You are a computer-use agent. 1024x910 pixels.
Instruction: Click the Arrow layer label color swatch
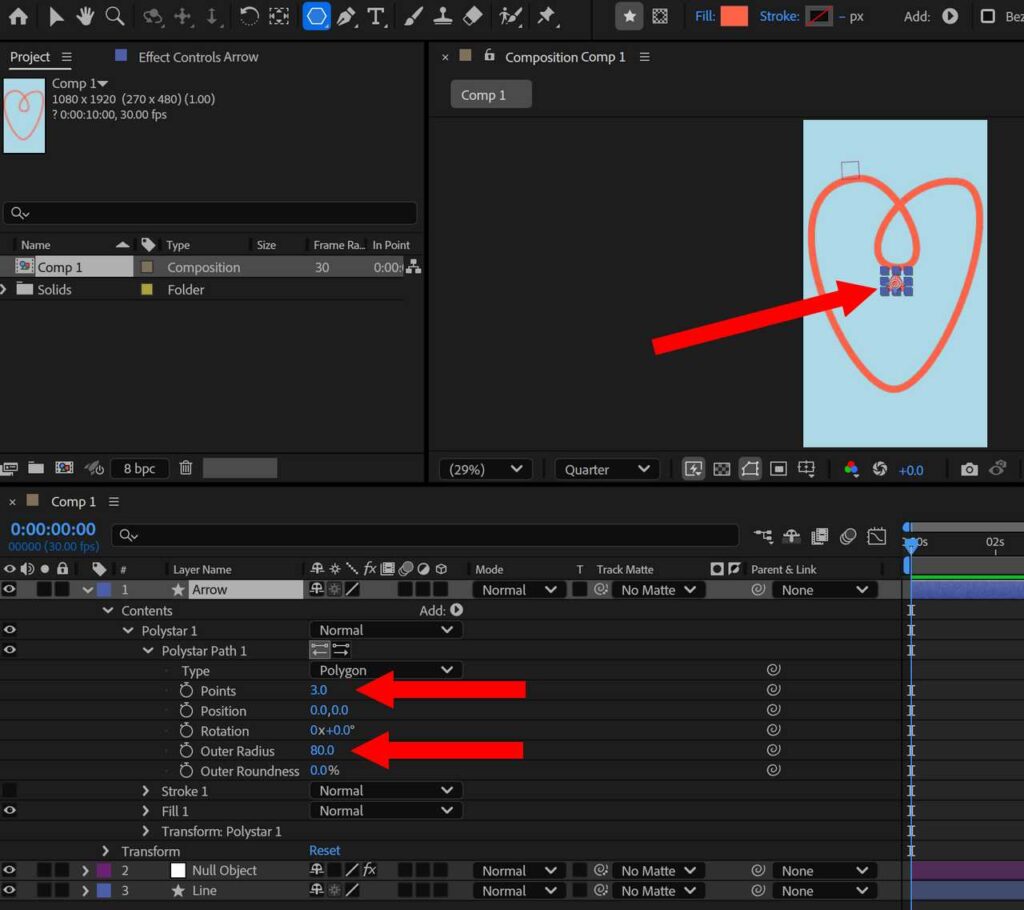pos(104,589)
